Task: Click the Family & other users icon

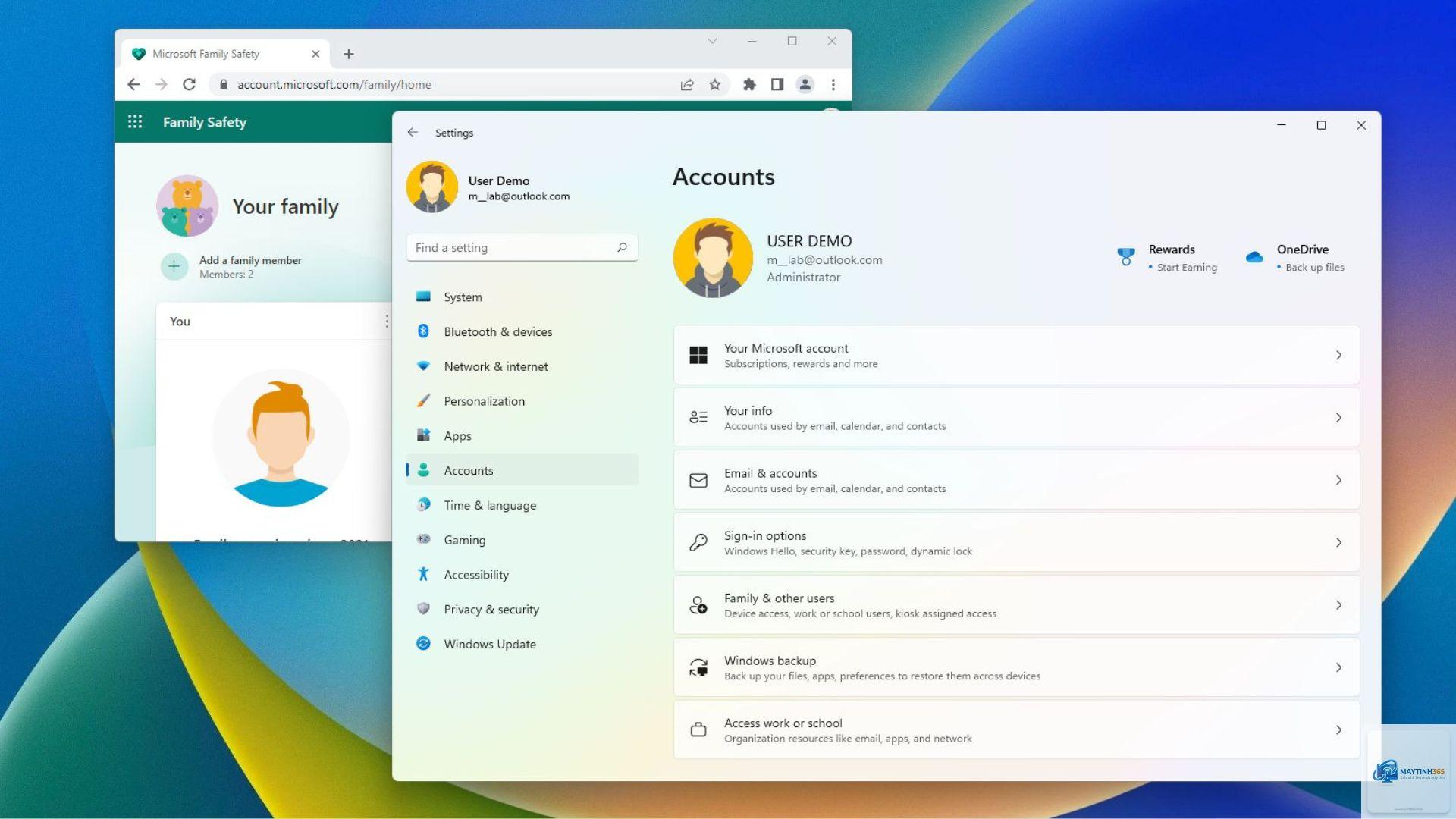Action: click(x=698, y=605)
